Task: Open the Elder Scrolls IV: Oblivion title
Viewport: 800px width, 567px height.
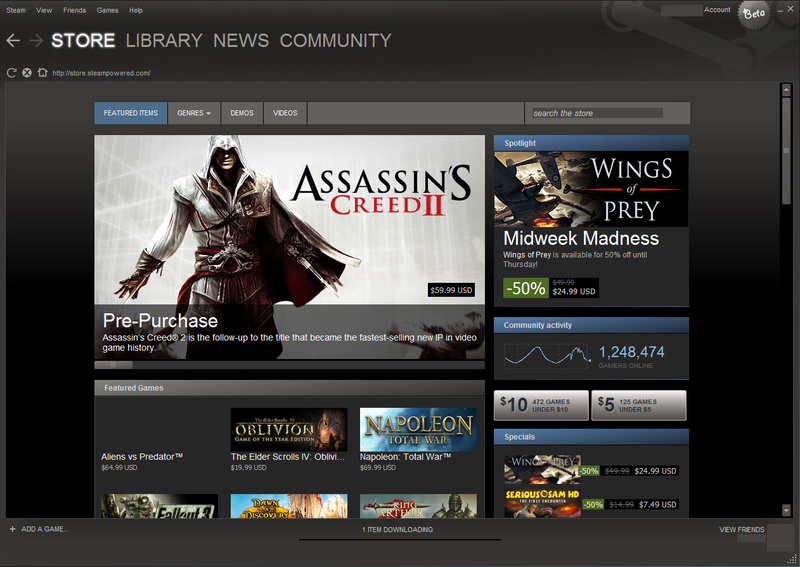Action: click(288, 457)
